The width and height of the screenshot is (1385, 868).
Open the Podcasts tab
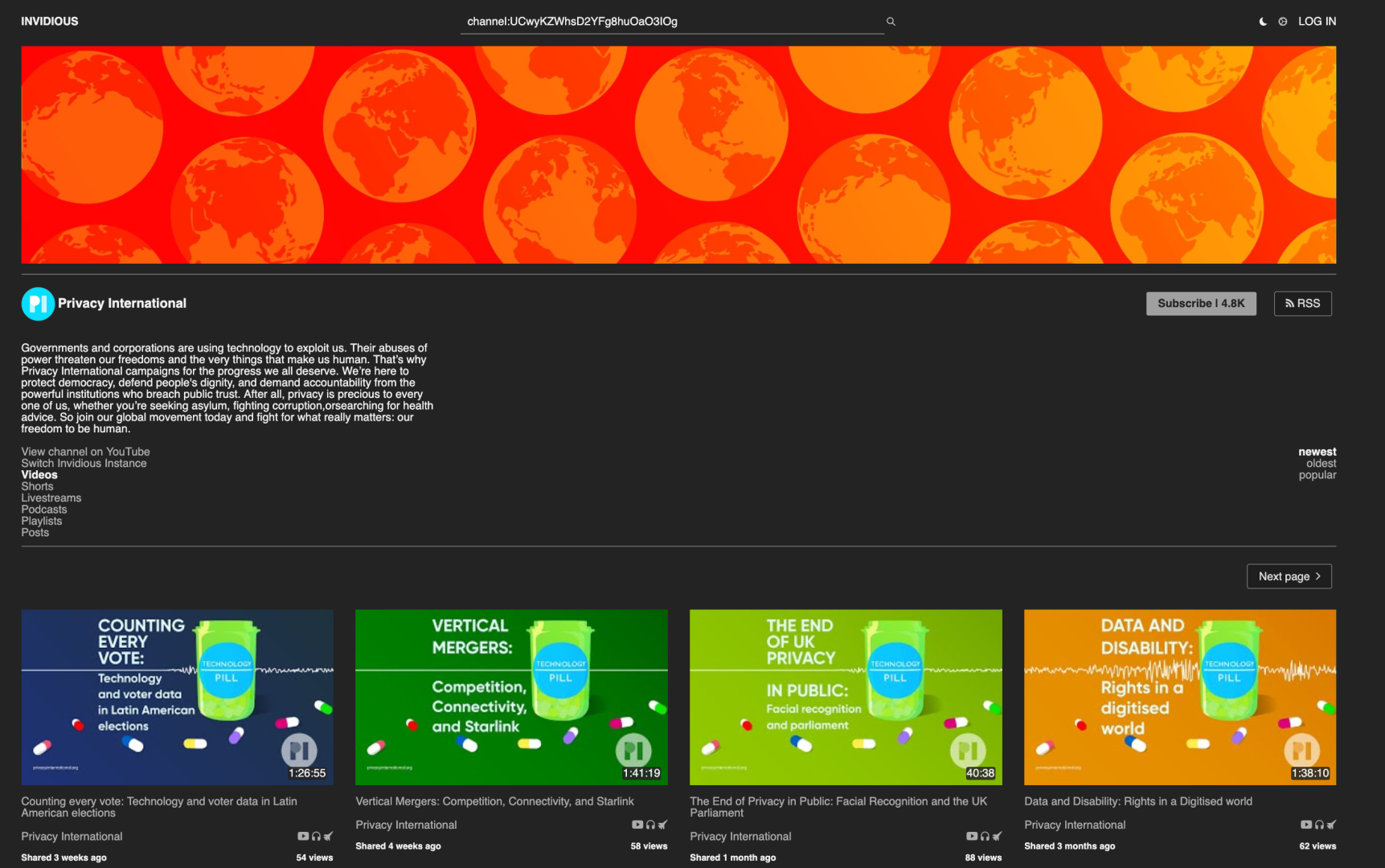pyautogui.click(x=44, y=510)
